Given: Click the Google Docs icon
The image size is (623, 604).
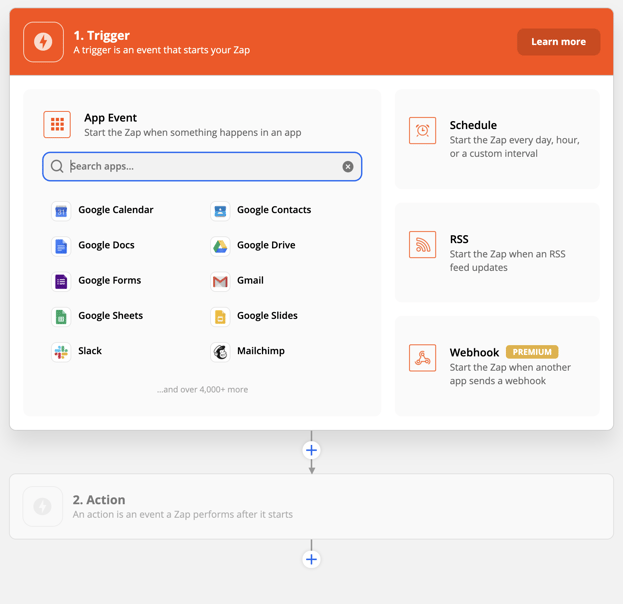Looking at the screenshot, I should coord(61,246).
